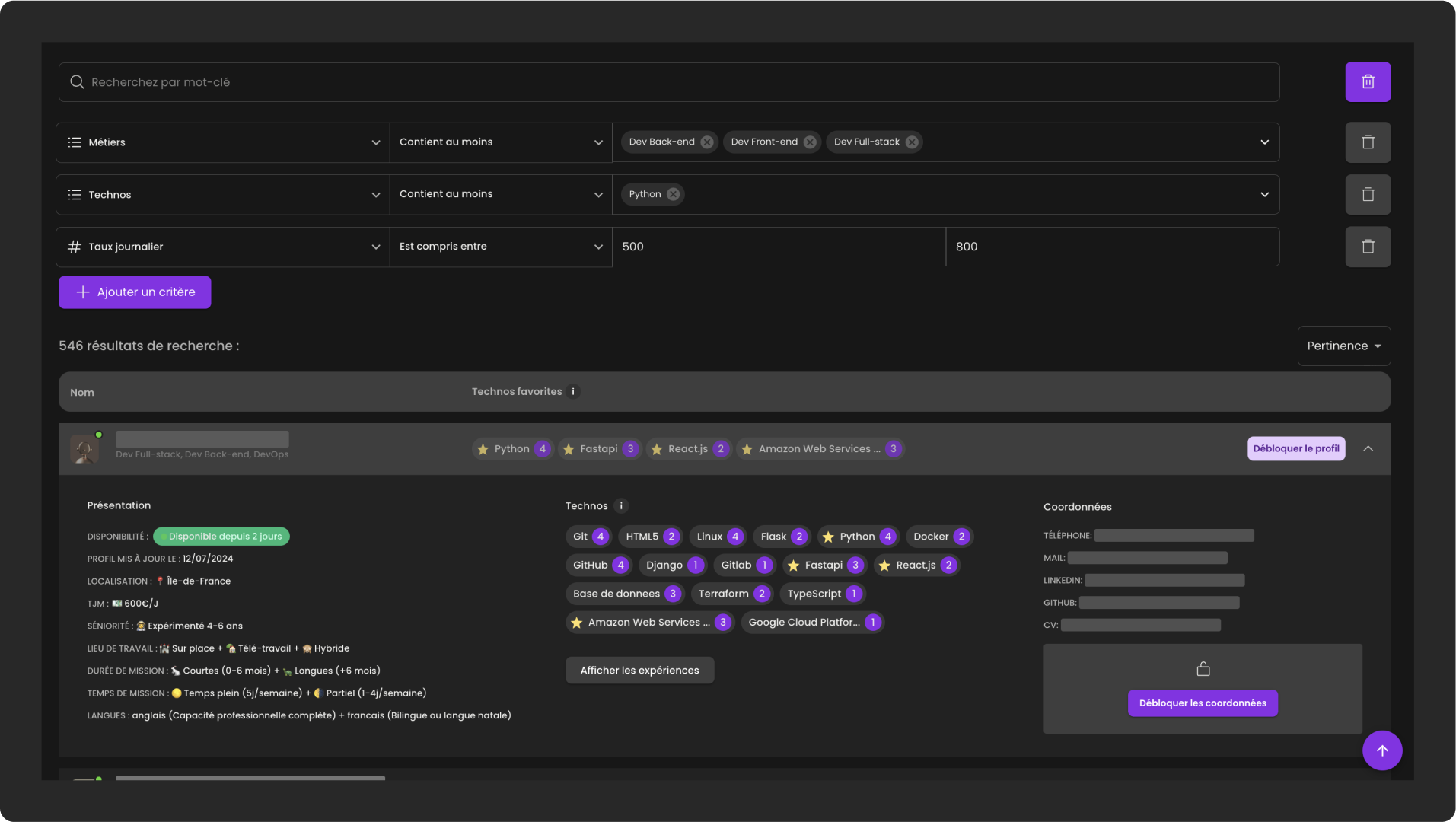Open the Est compris entre operator dropdown

[x=501, y=247]
